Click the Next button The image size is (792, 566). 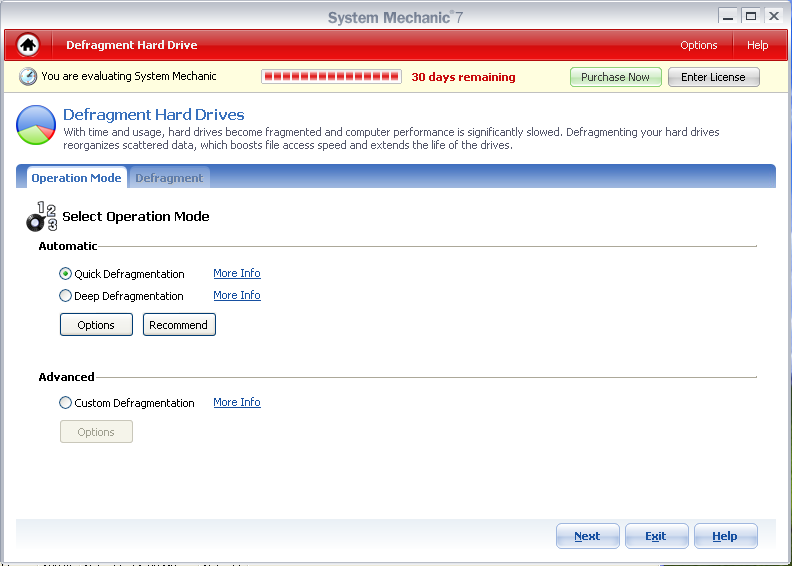(587, 536)
